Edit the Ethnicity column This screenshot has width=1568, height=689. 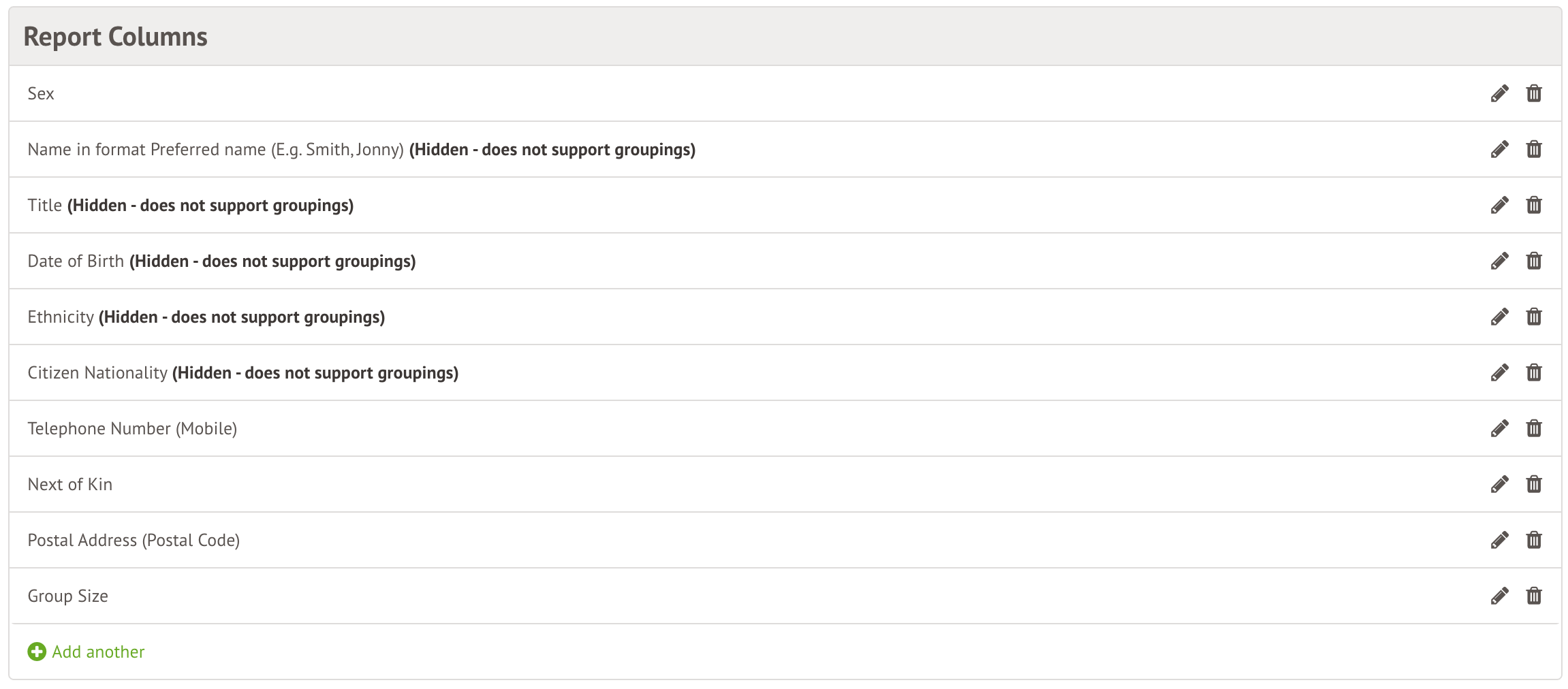(1499, 317)
